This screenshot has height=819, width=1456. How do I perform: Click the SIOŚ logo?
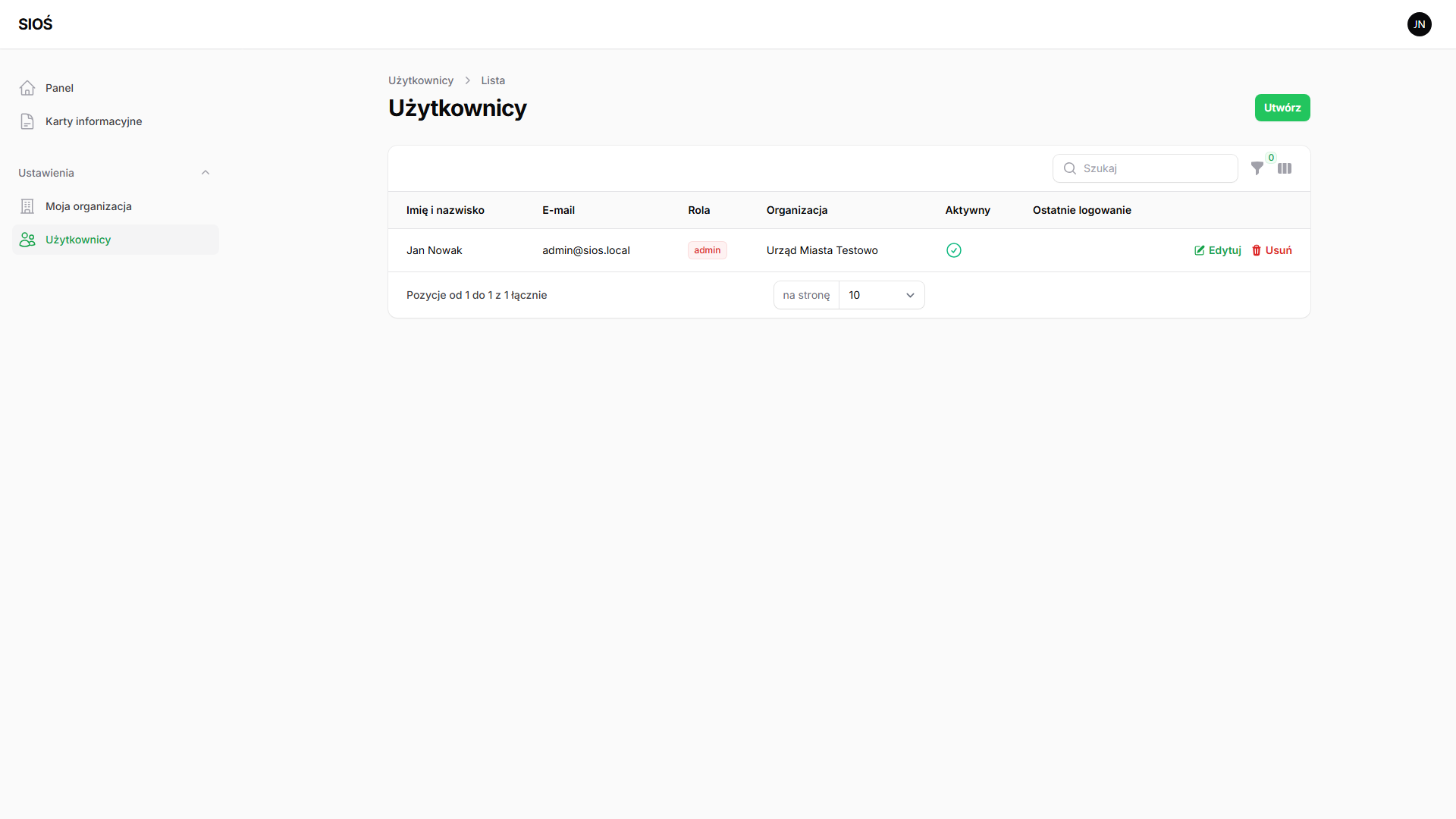(36, 24)
